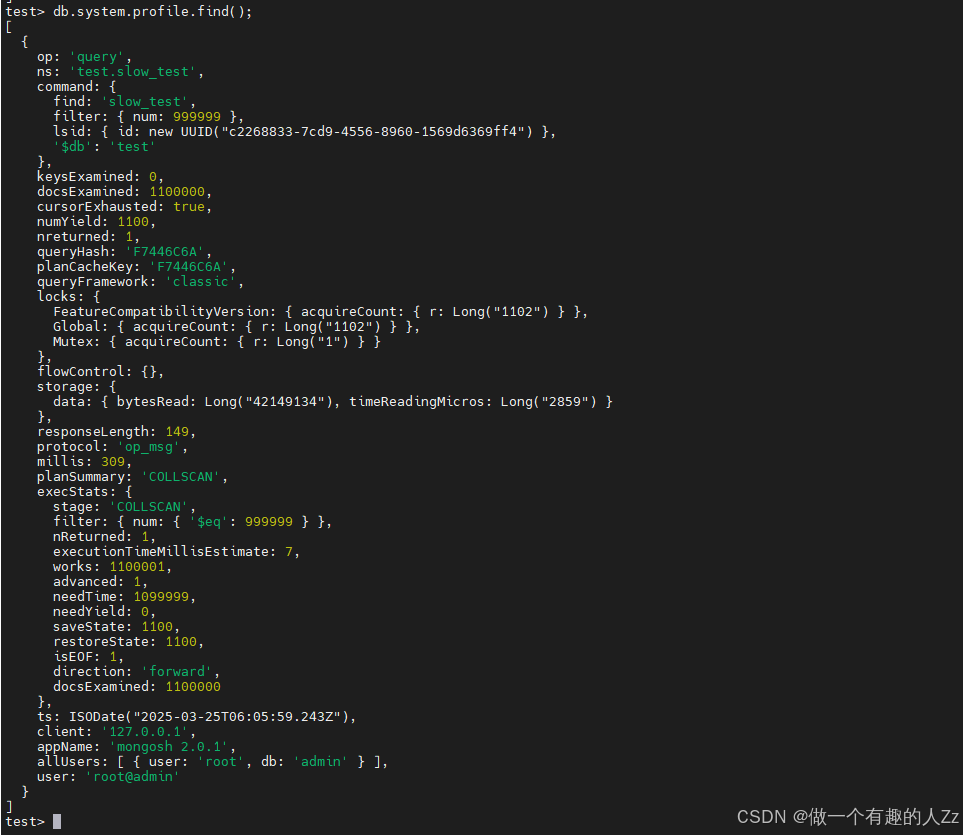Viewport: 963px width, 835px height.
Task: Select the 'query' value after op field
Action: [x=96, y=56]
